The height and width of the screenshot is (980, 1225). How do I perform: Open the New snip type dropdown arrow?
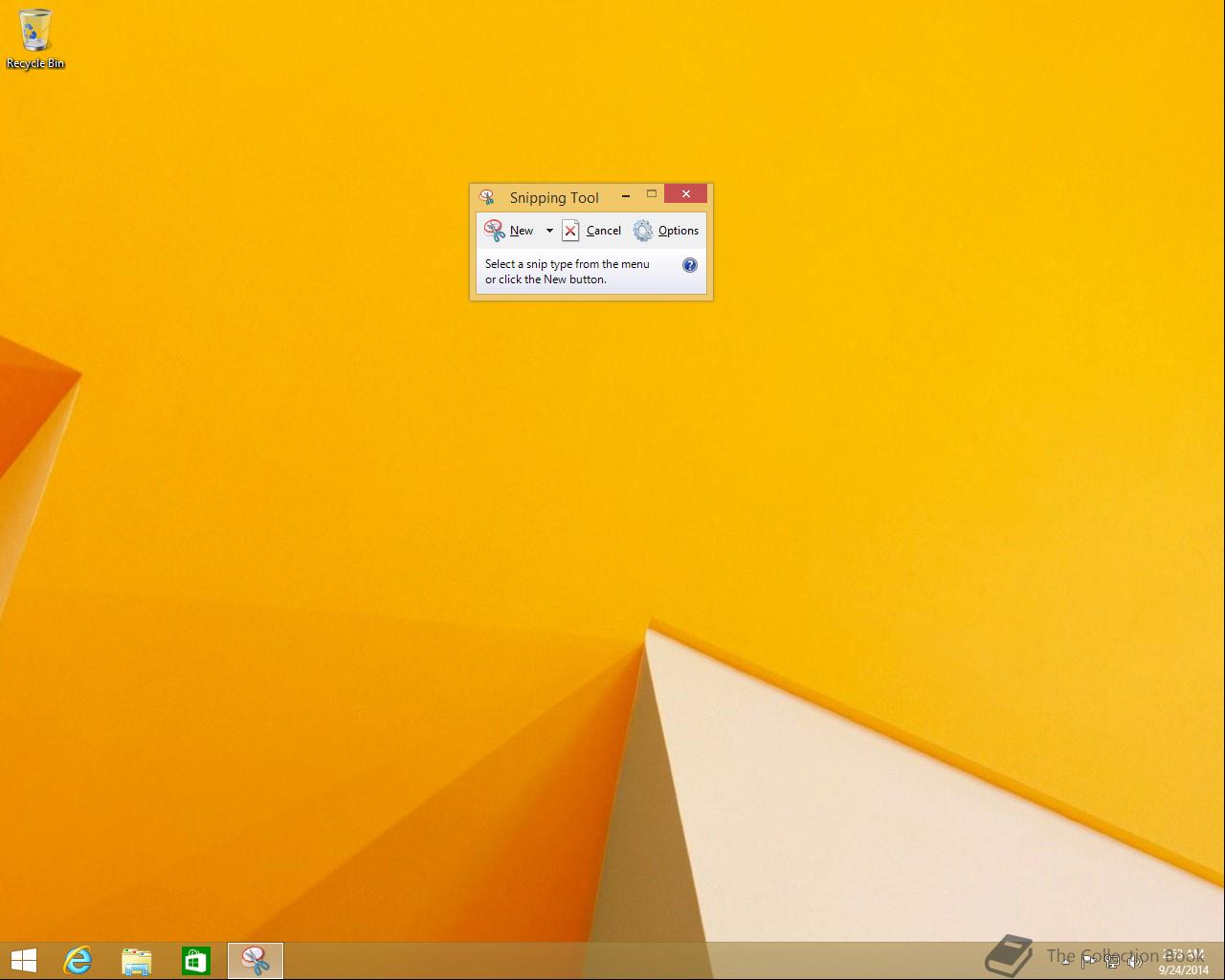pos(549,231)
